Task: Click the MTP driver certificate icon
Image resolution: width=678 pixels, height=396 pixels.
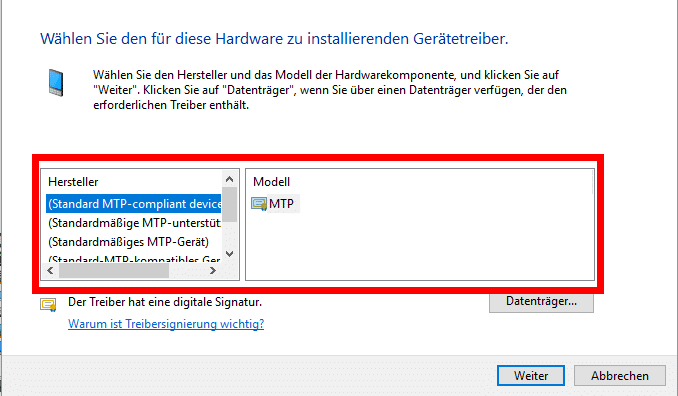Action: pyautogui.click(x=259, y=204)
